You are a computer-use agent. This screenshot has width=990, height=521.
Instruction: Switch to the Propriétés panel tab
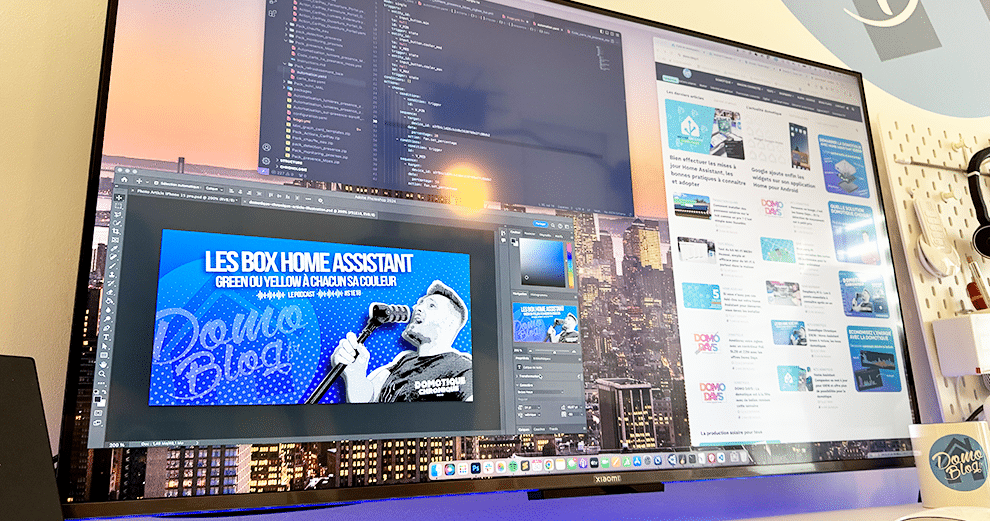[522, 358]
